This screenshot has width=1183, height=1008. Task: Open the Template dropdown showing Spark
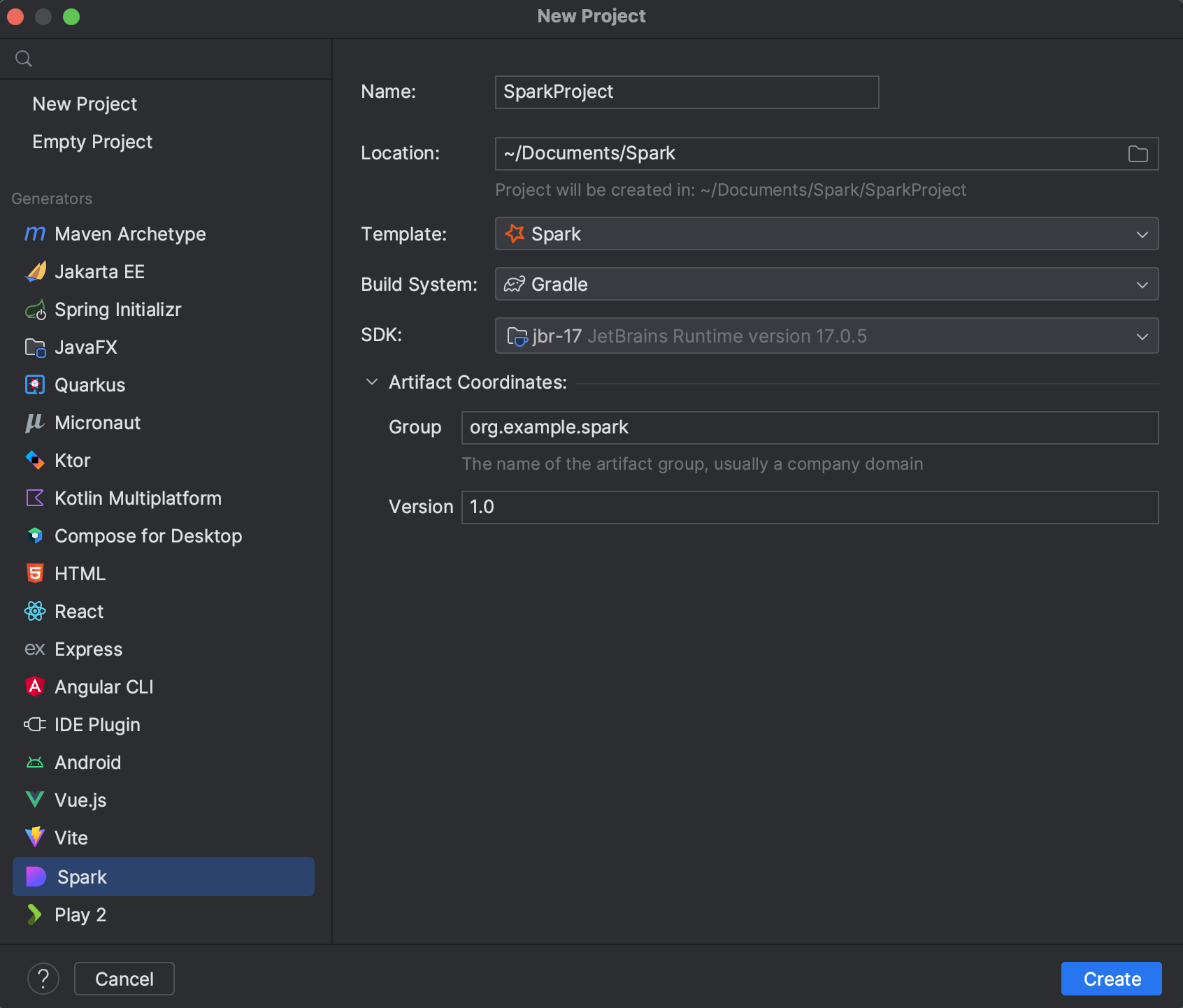[x=826, y=234]
